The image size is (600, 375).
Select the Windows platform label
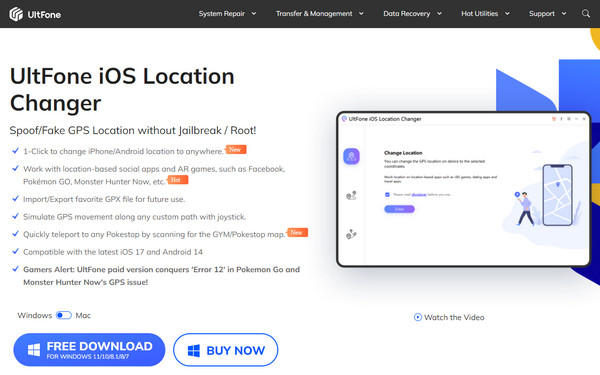click(34, 315)
